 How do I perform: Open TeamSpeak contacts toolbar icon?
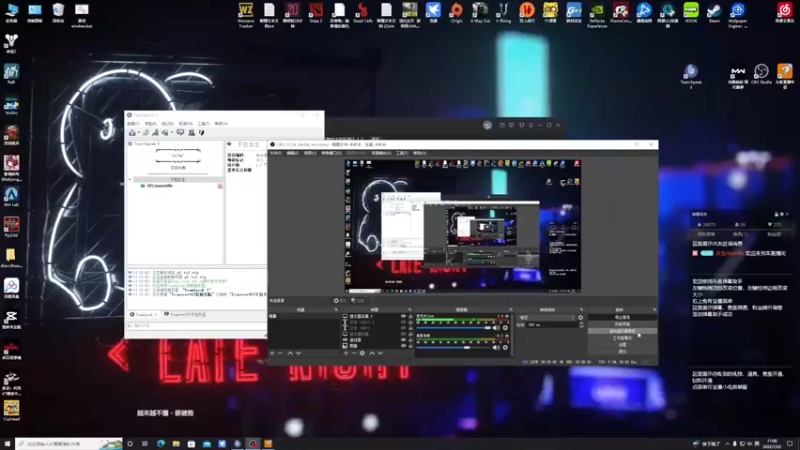point(192,133)
